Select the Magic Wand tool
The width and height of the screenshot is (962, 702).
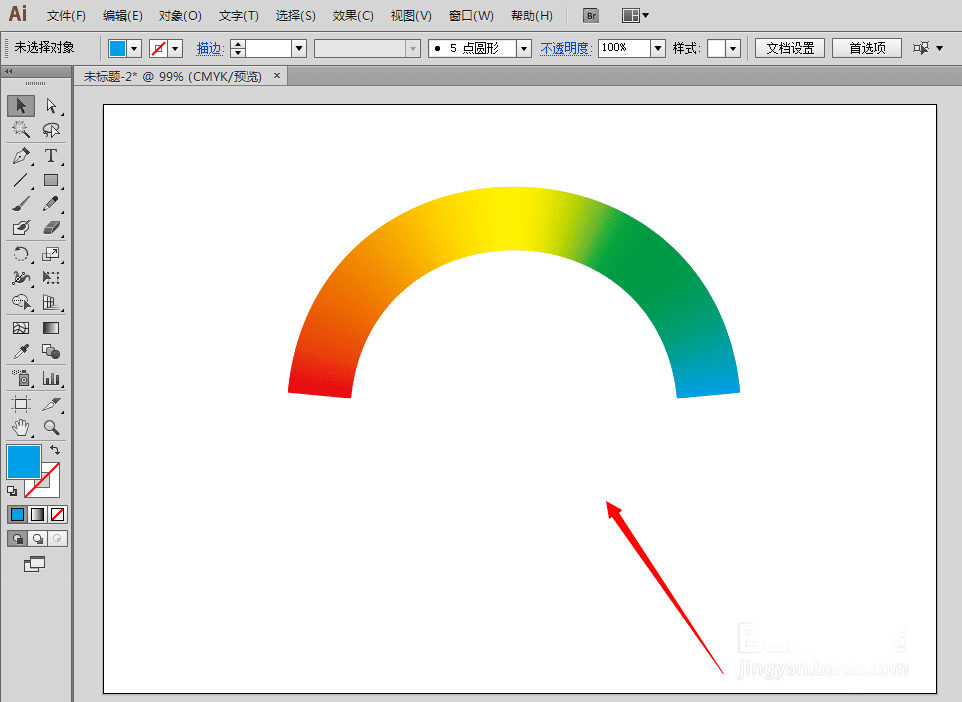21,129
